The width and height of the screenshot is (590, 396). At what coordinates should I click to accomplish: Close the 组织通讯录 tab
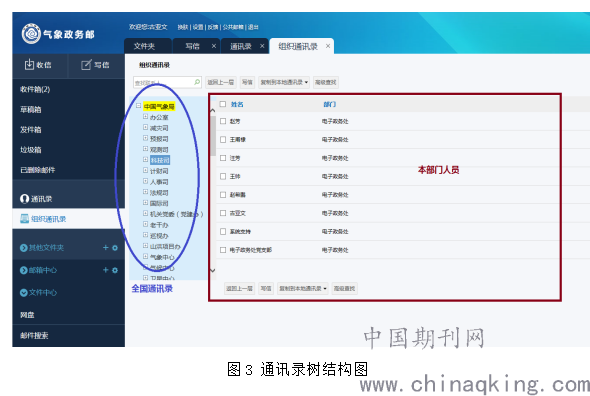pyautogui.click(x=328, y=46)
